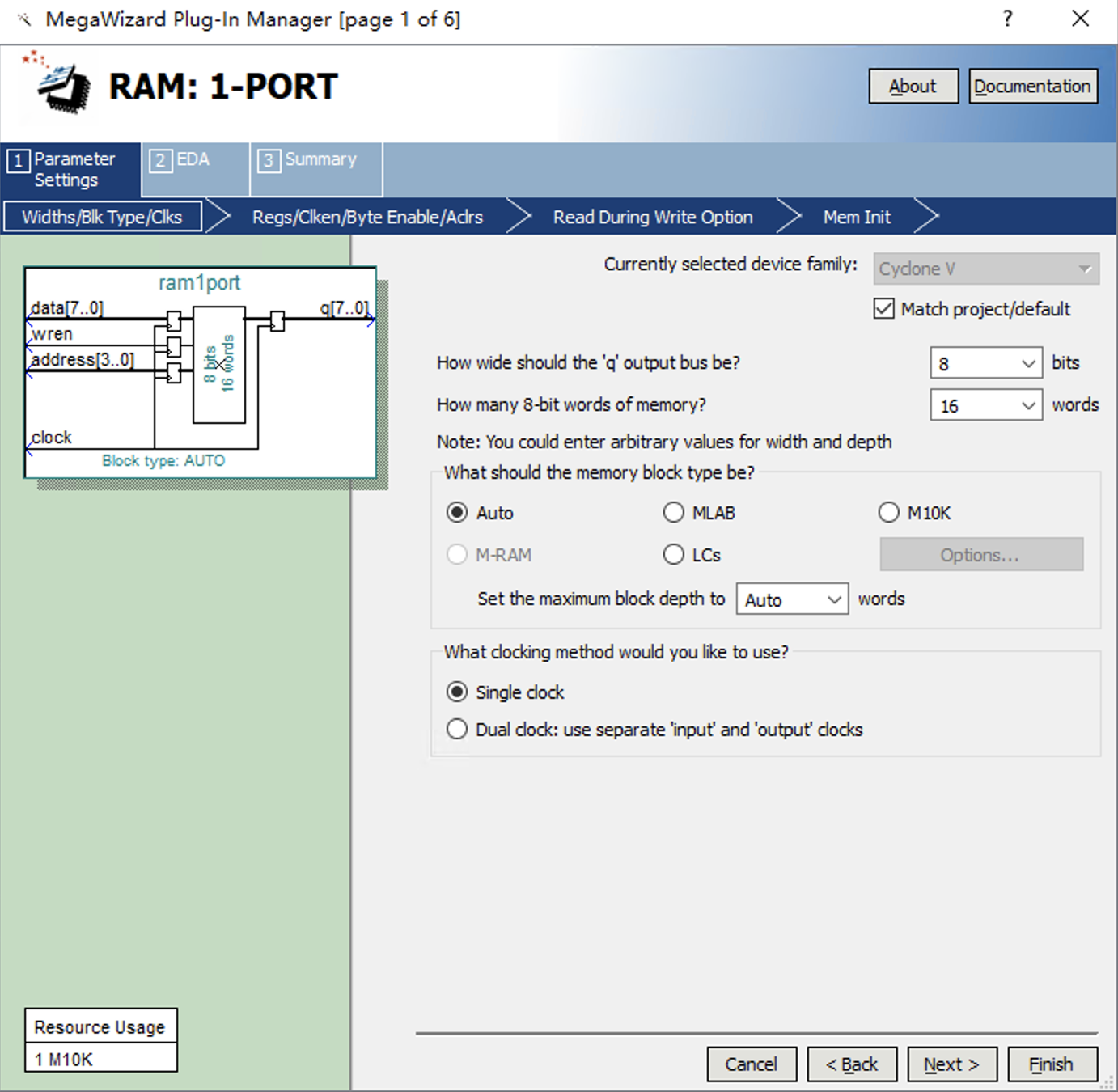1118x1092 pixels.
Task: Click the MegaWizard title bar app icon
Action: tap(24, 19)
